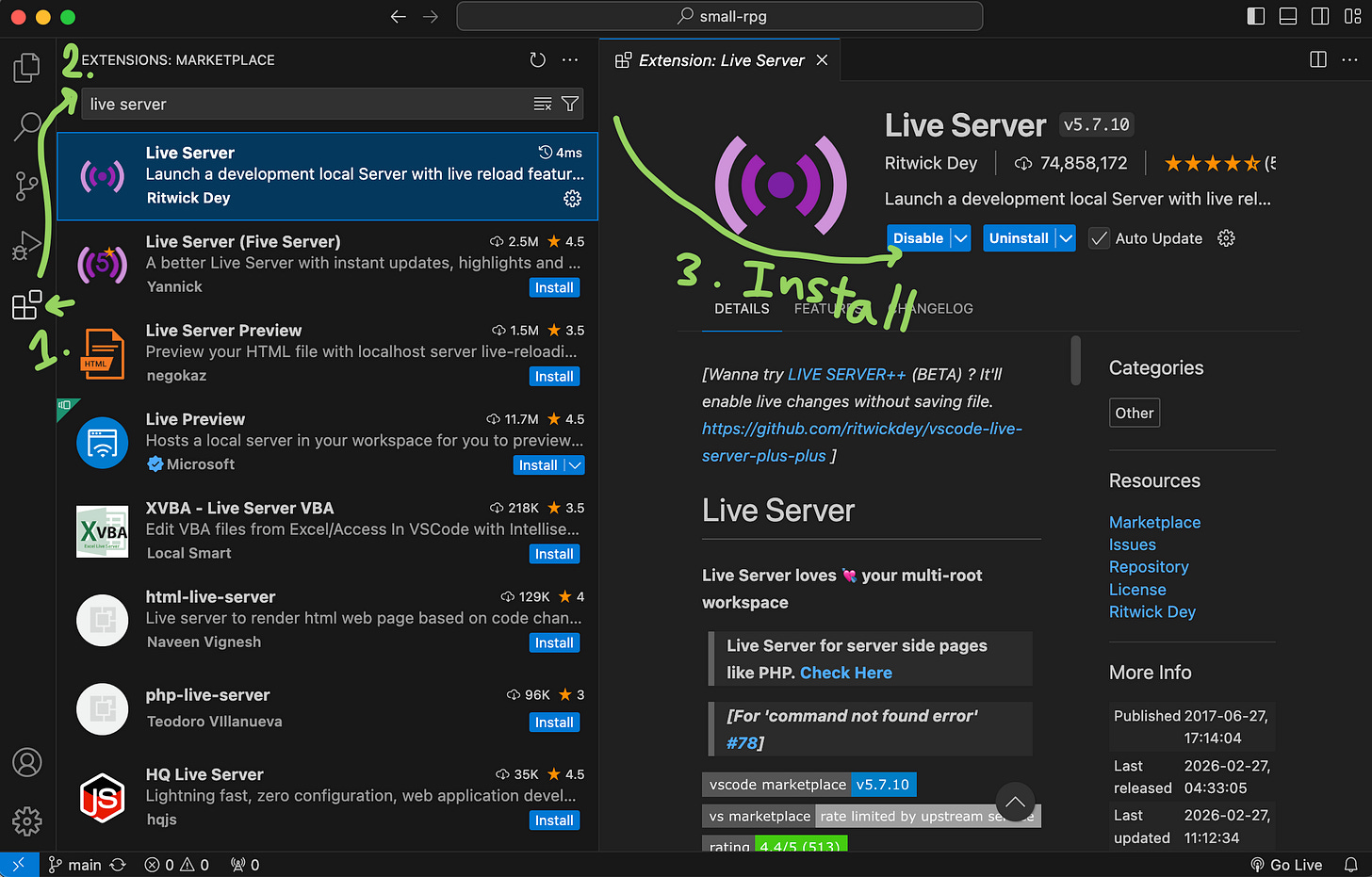Click the details pane vertical scrollbar
The width and height of the screenshot is (1372, 877).
(x=1075, y=360)
